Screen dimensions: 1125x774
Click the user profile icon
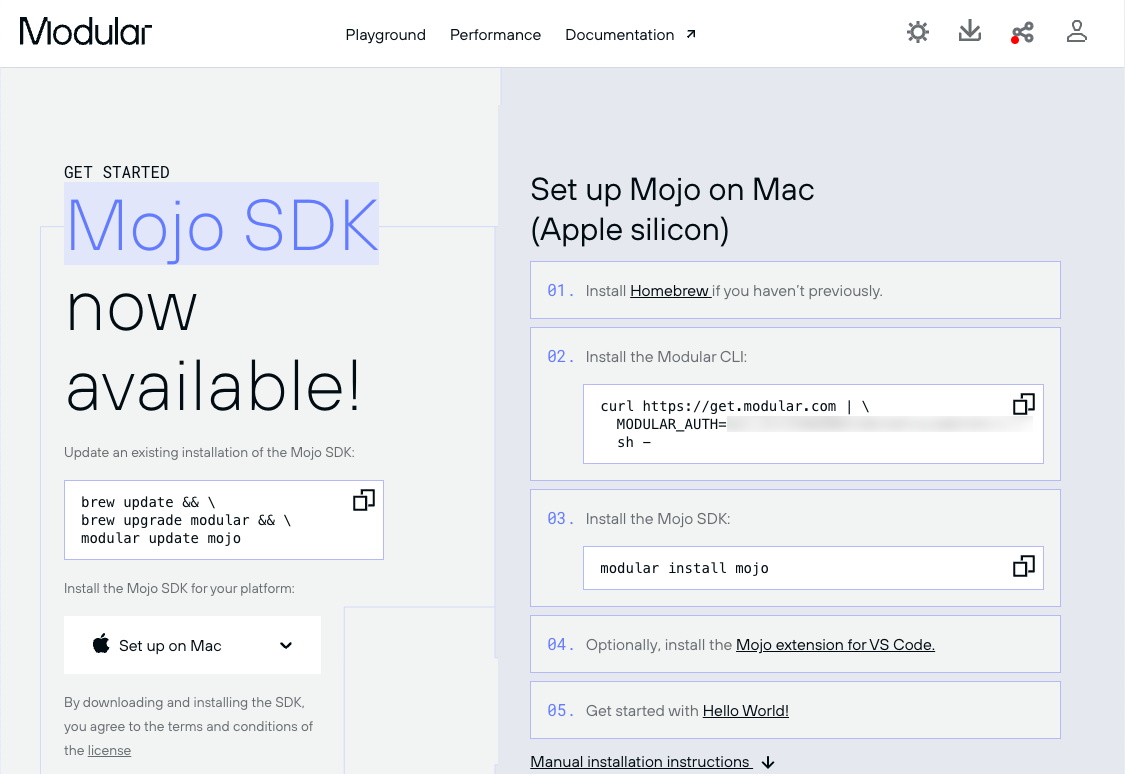point(1077,32)
